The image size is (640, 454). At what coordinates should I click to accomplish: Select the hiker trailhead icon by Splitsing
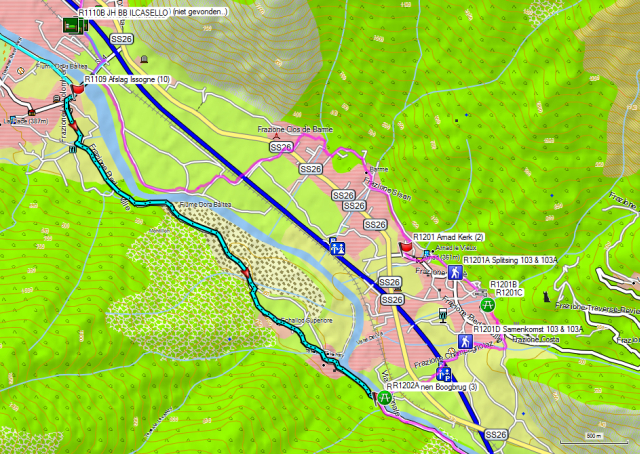453,271
